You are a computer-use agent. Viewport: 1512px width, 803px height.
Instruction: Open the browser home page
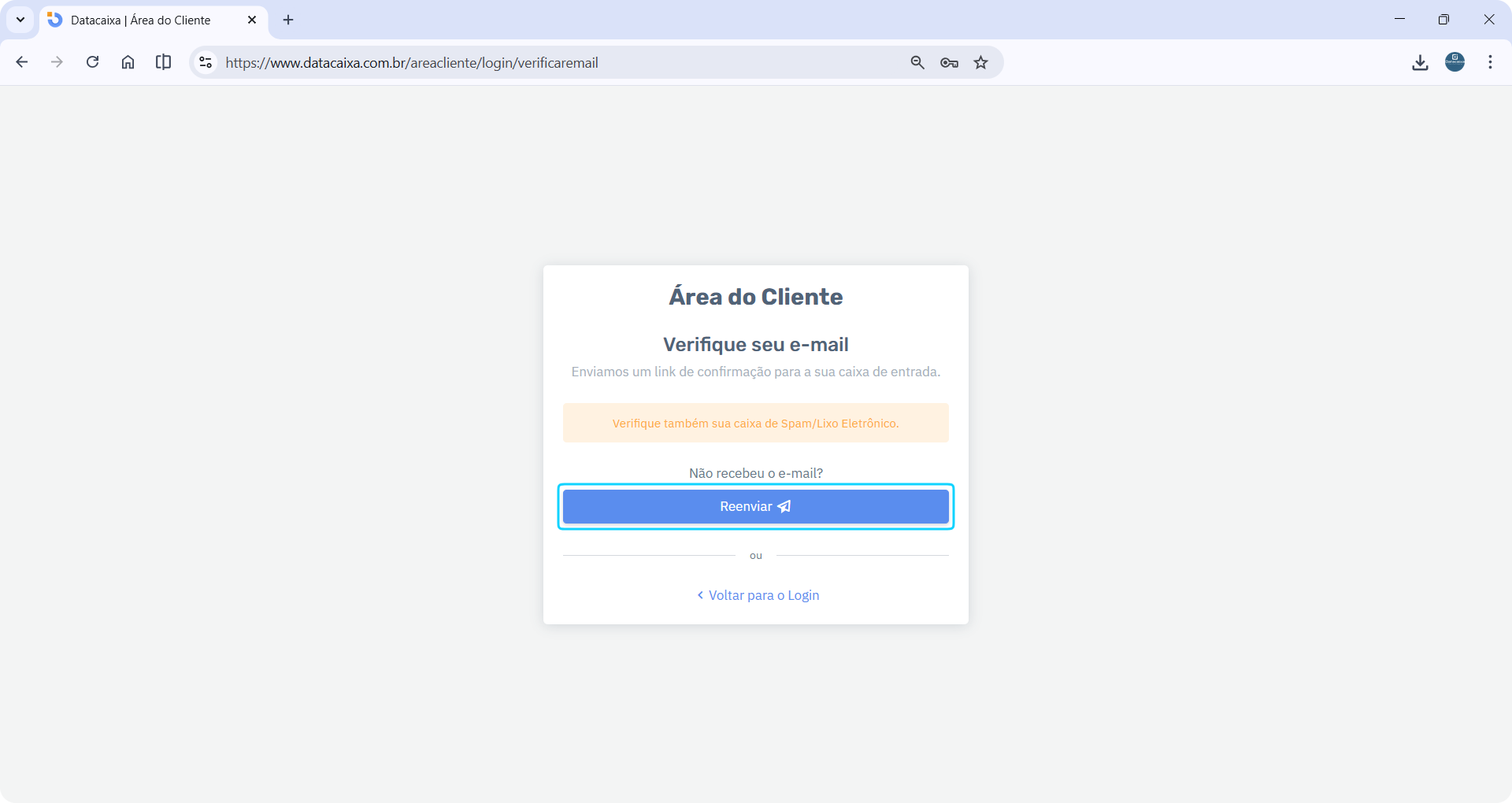pyautogui.click(x=128, y=62)
